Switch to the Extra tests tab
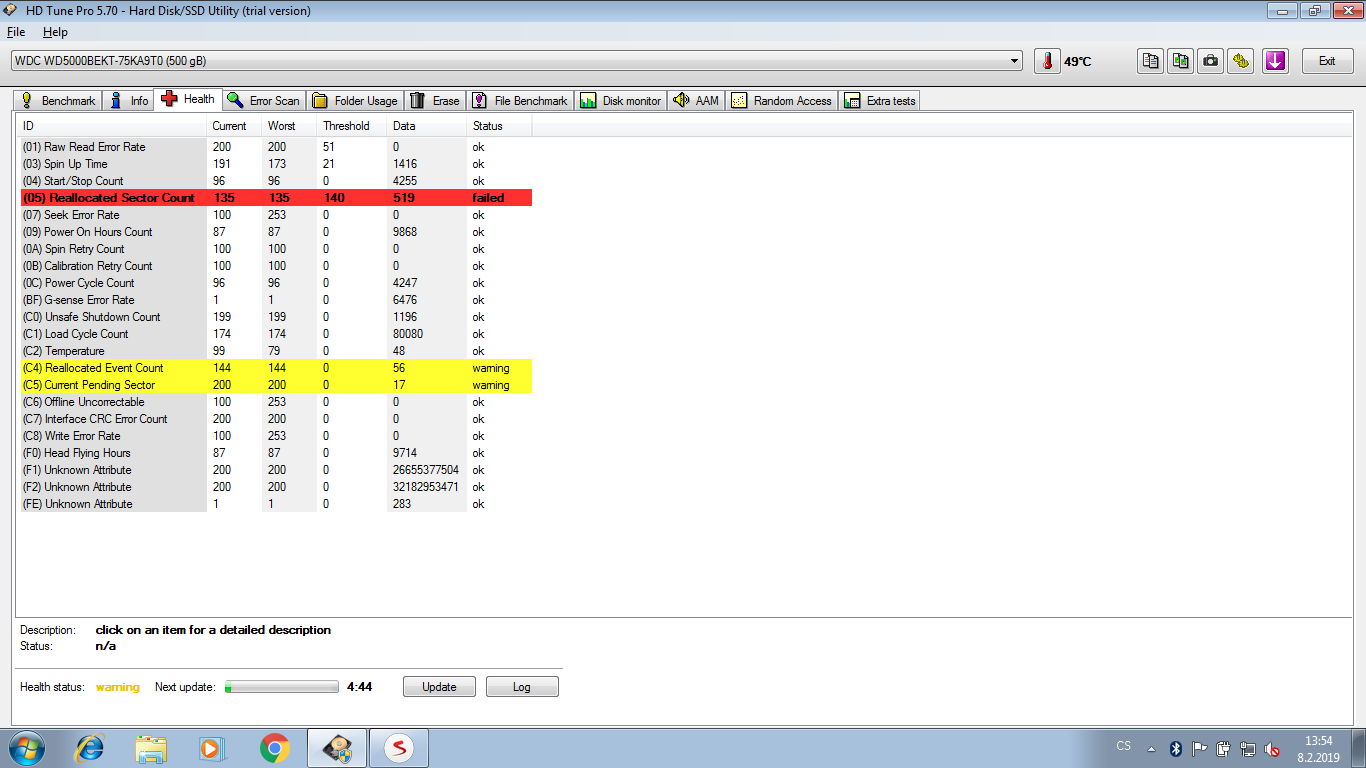Image resolution: width=1366 pixels, height=768 pixels. pyautogui.click(x=880, y=100)
